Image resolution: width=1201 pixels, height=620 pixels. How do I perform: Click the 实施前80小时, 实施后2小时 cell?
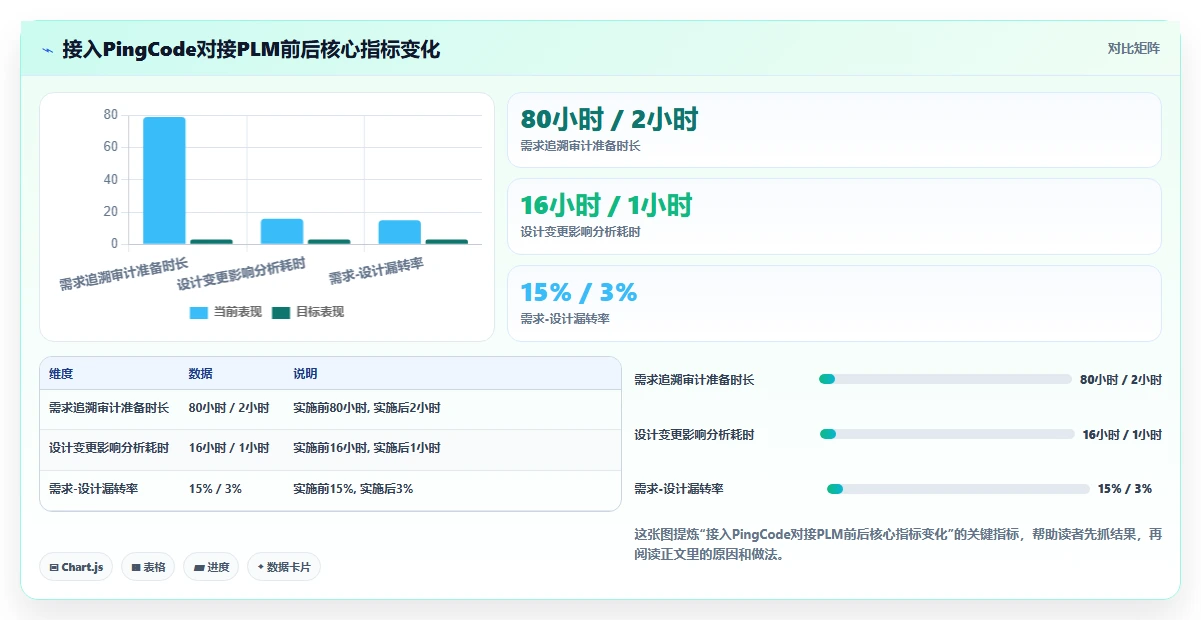point(366,408)
